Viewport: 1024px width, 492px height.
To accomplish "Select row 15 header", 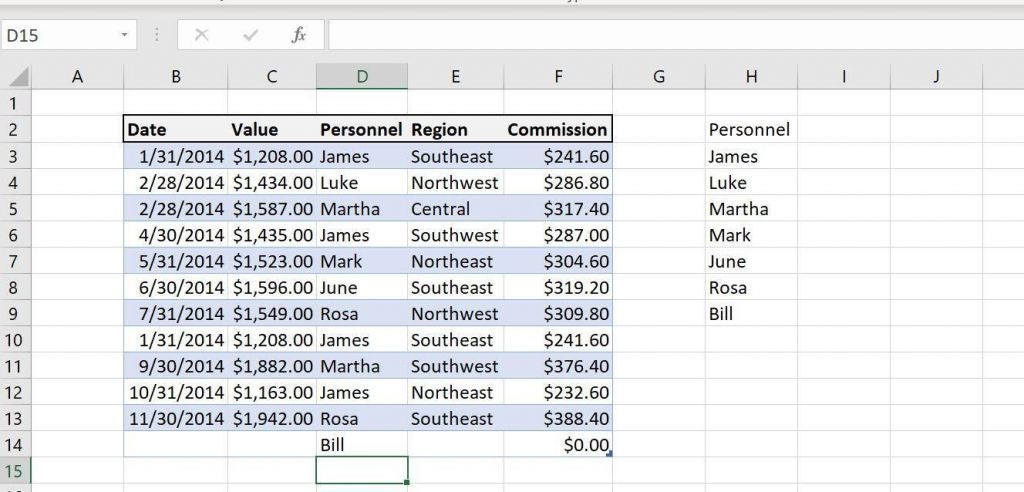I will (x=16, y=470).
